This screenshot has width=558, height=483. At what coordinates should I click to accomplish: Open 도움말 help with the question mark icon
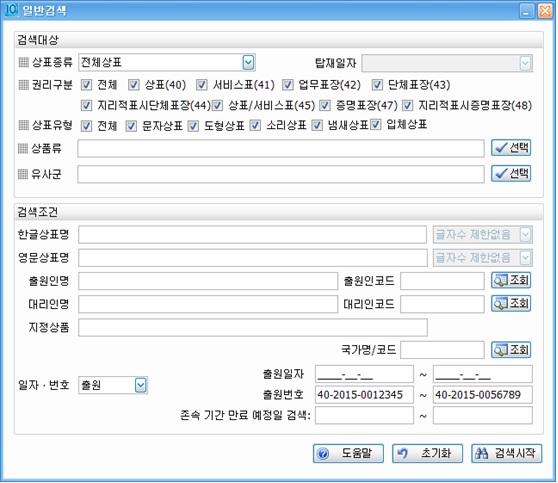pos(348,453)
